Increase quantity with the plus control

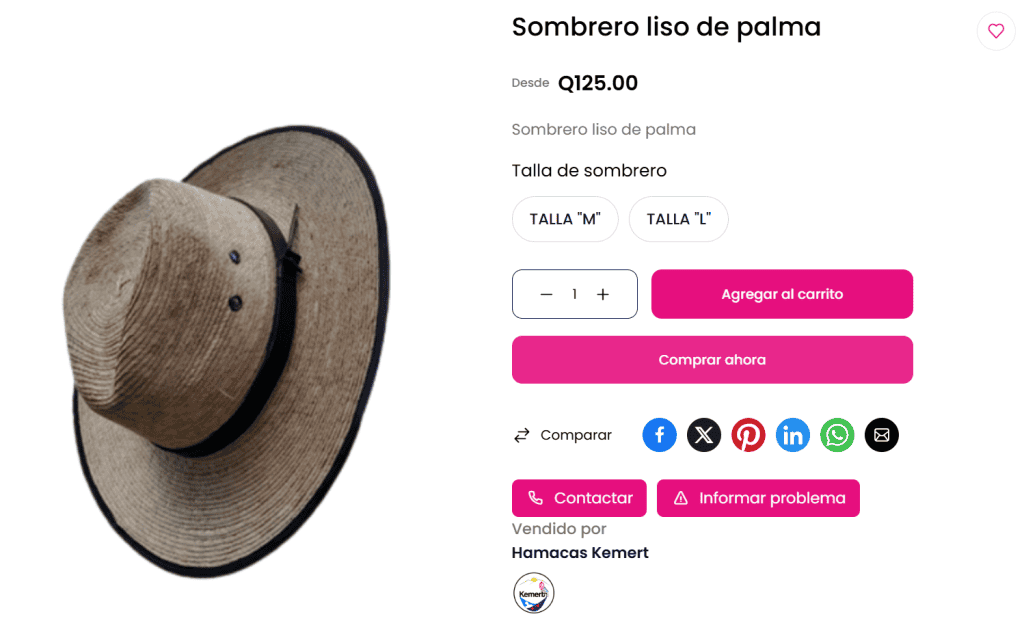click(x=603, y=294)
